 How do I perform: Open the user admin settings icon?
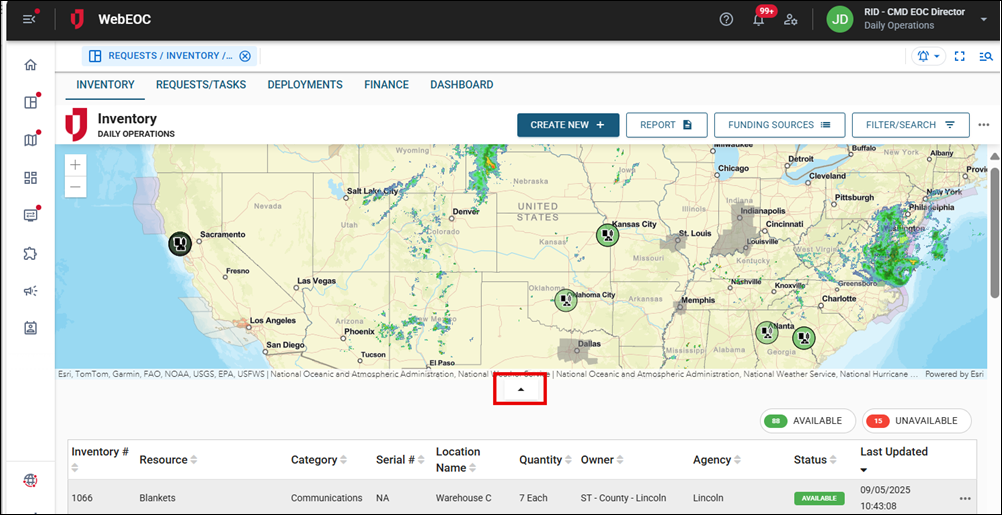click(x=791, y=19)
